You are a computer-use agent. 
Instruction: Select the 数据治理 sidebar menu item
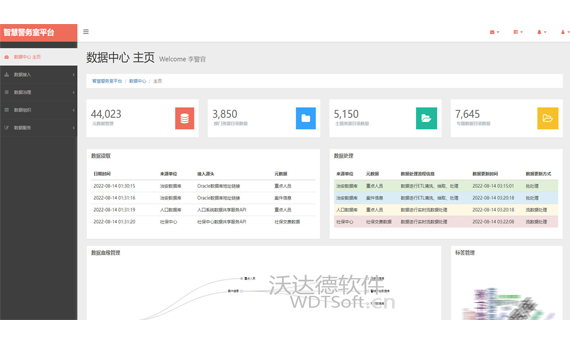39,92
